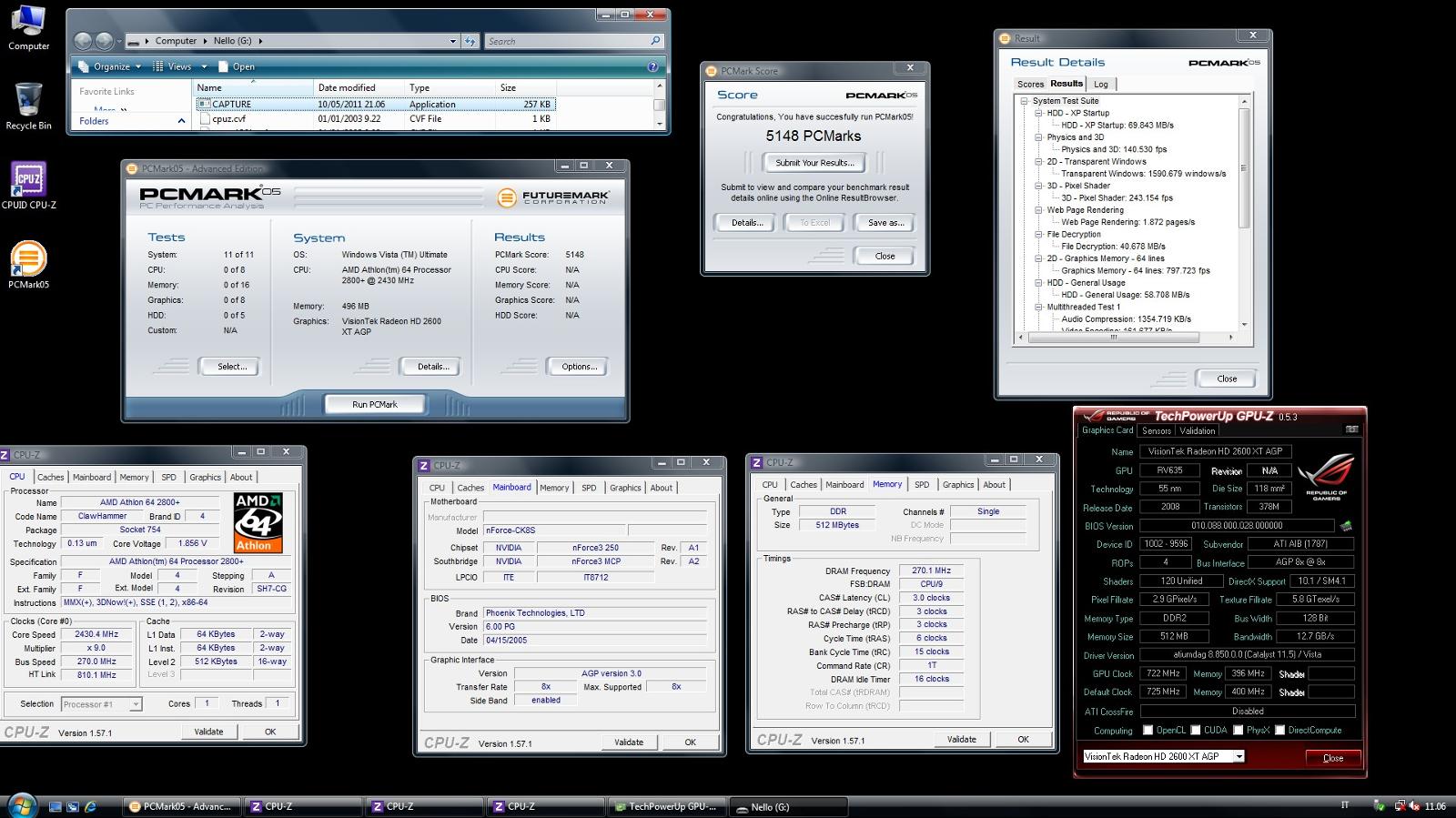Click the Favorite Links More link

point(110,109)
